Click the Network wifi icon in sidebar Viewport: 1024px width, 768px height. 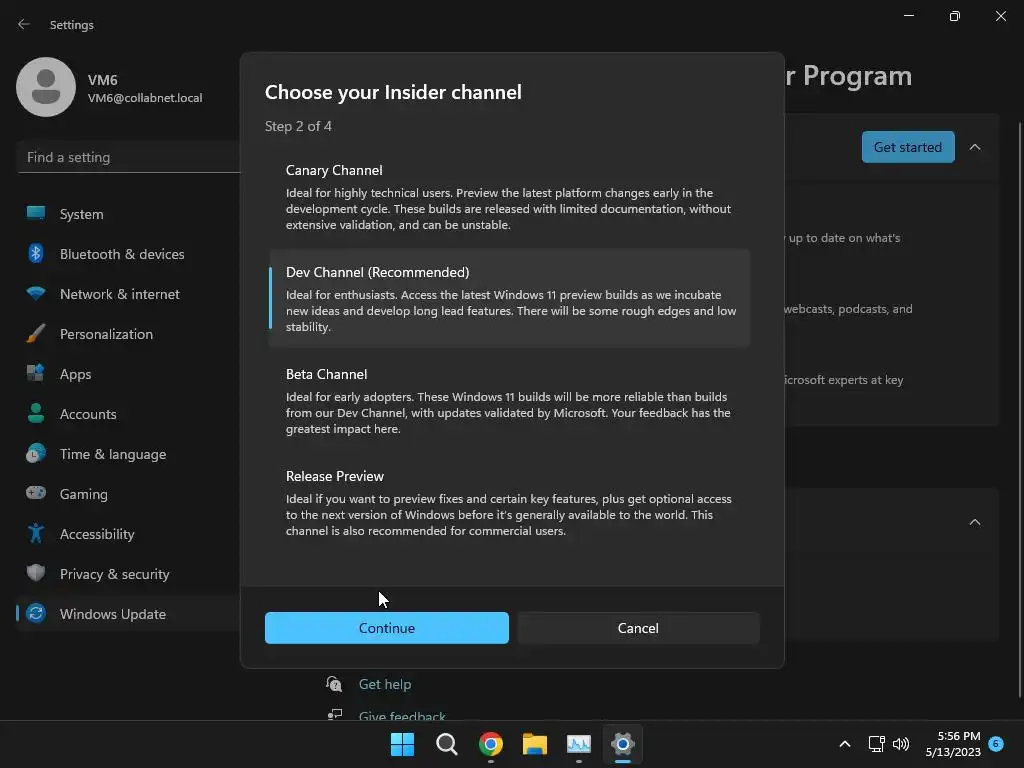click(36, 294)
